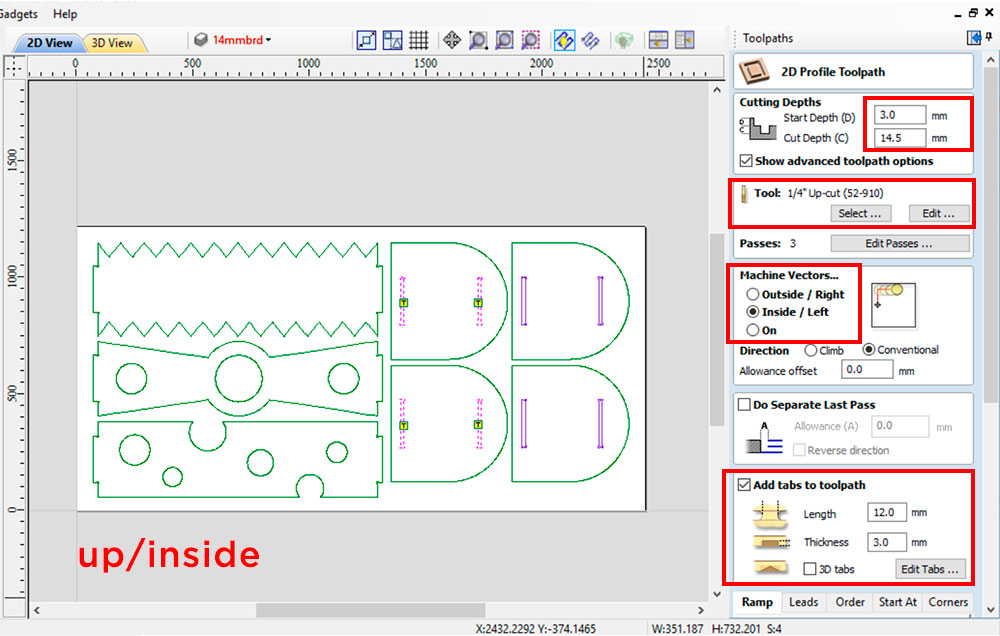Toggle the Toolpaths panel pin

(989, 38)
